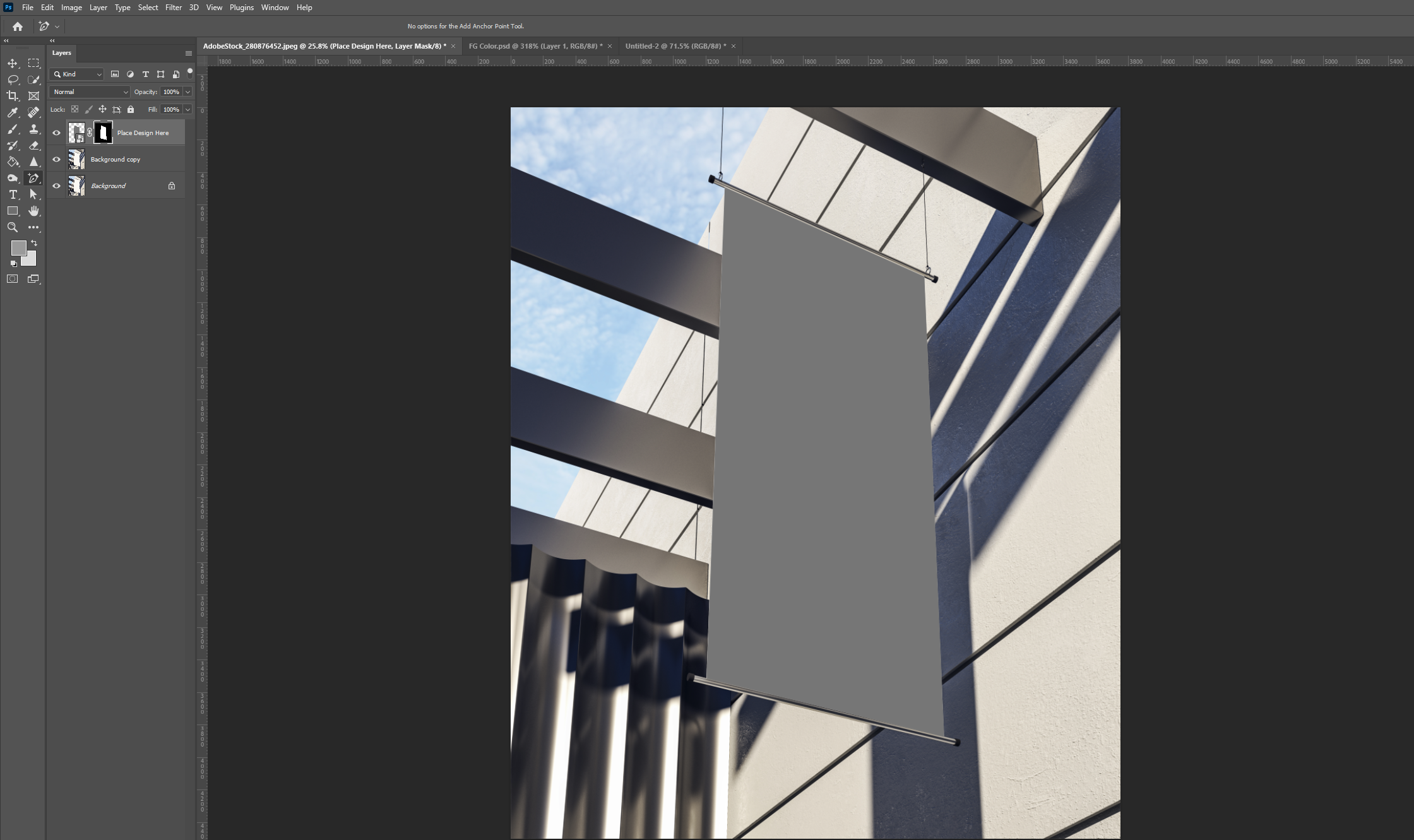The height and width of the screenshot is (840, 1414).
Task: Select the Crop tool
Action: coord(12,96)
